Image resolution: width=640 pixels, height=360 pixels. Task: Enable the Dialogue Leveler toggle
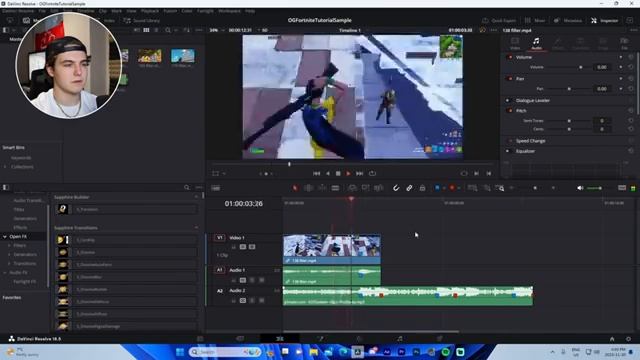[508, 100]
